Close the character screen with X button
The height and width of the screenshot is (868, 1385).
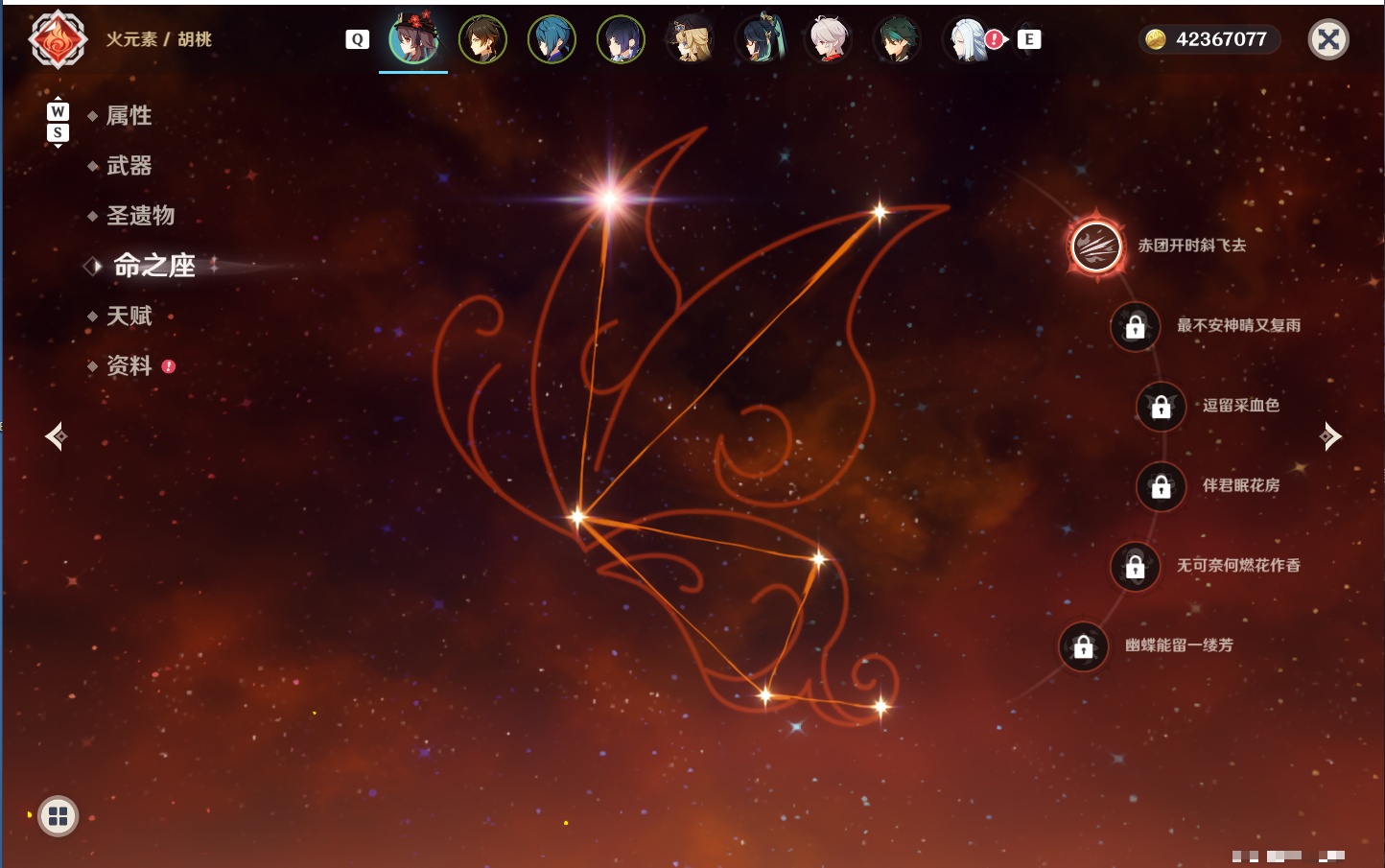point(1328,39)
